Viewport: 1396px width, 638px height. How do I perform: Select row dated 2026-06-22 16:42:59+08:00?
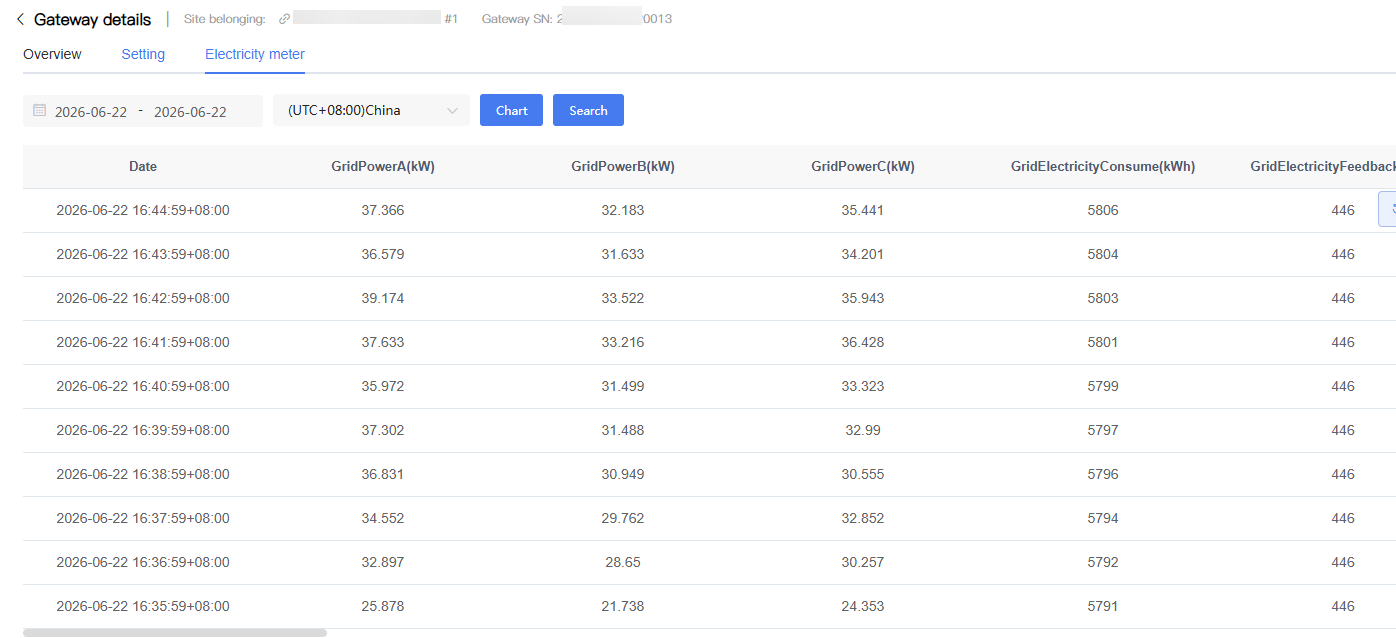709,299
